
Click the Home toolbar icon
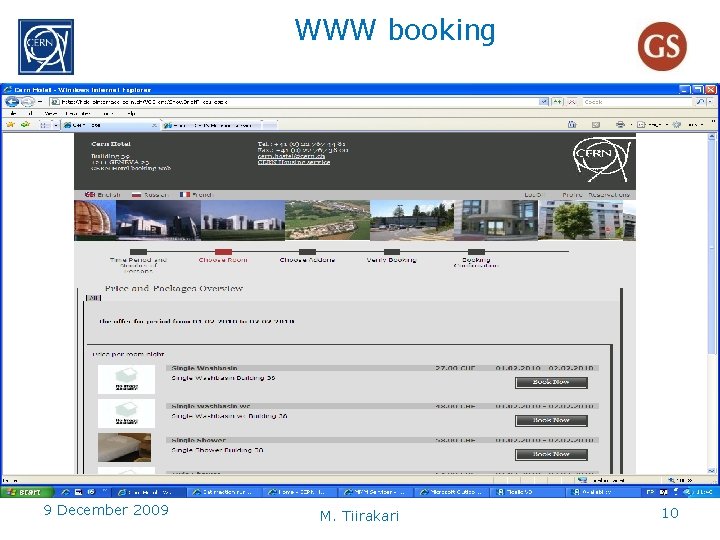[572, 124]
